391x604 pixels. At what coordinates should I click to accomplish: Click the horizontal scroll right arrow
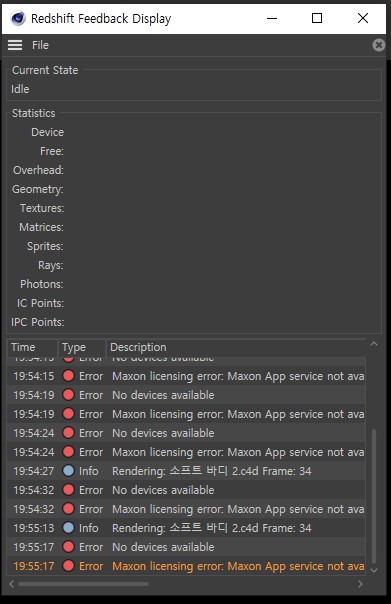(360, 584)
